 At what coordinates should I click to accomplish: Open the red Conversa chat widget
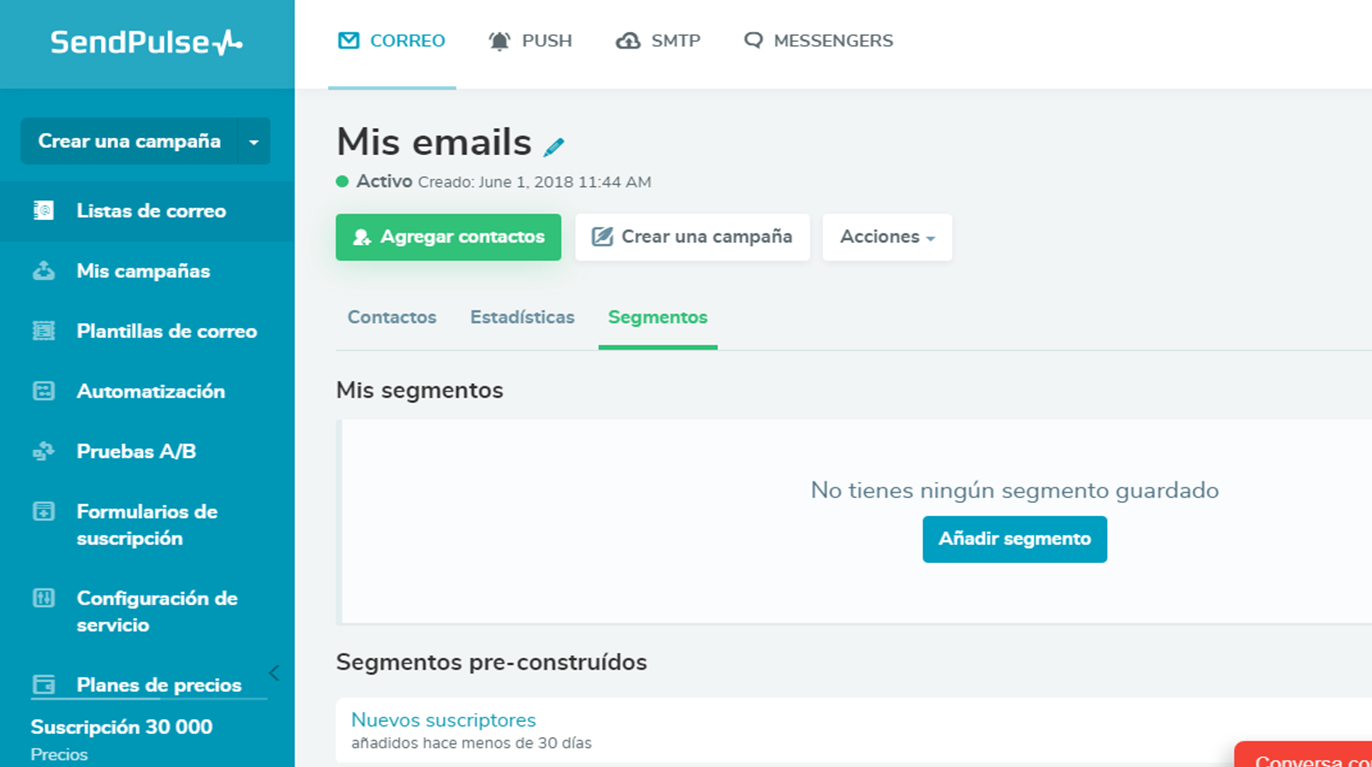[x=1303, y=755]
